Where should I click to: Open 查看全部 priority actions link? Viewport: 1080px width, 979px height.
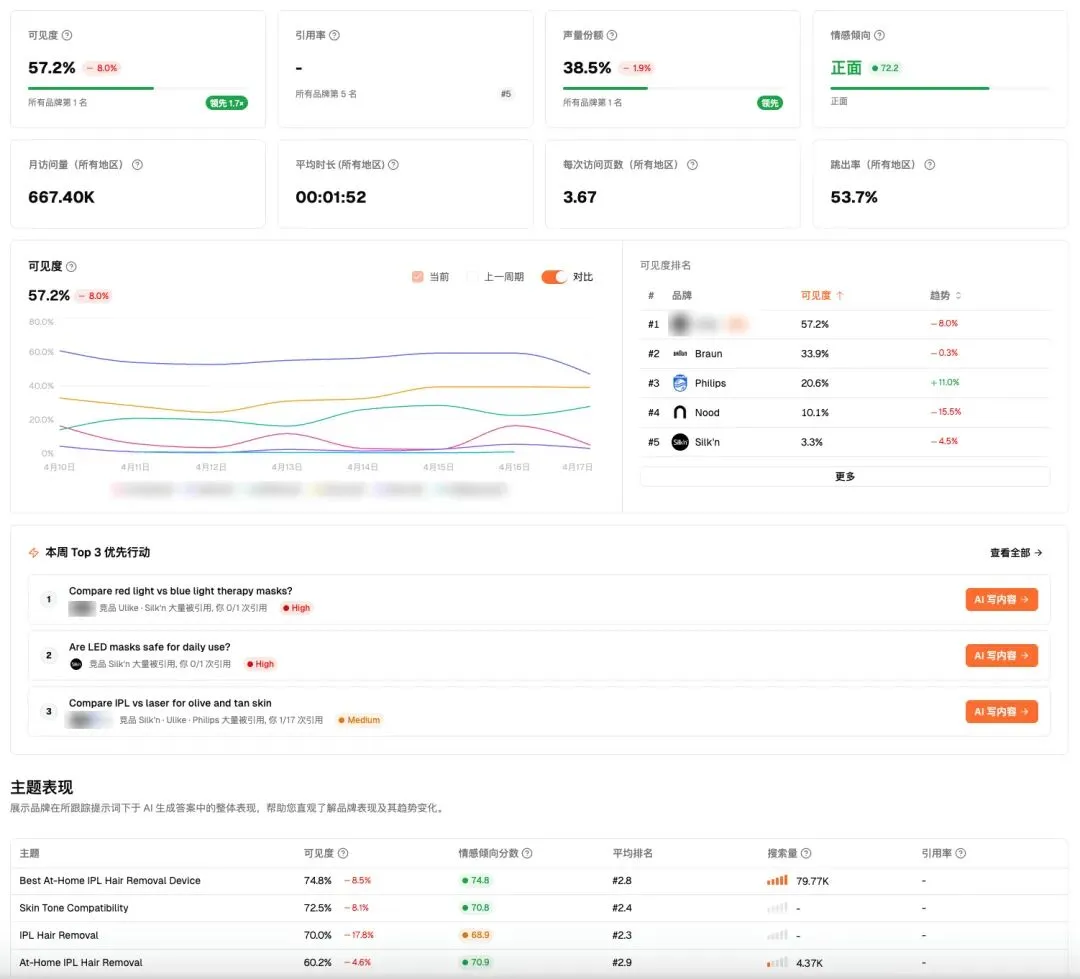click(x=1016, y=553)
